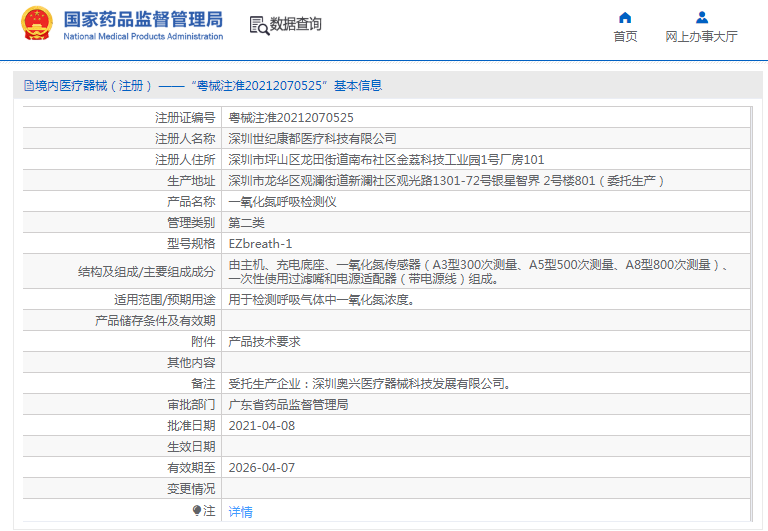Click the approving department 广东省药品监督管理局
The height and width of the screenshot is (531, 768).
pyautogui.click(x=288, y=405)
